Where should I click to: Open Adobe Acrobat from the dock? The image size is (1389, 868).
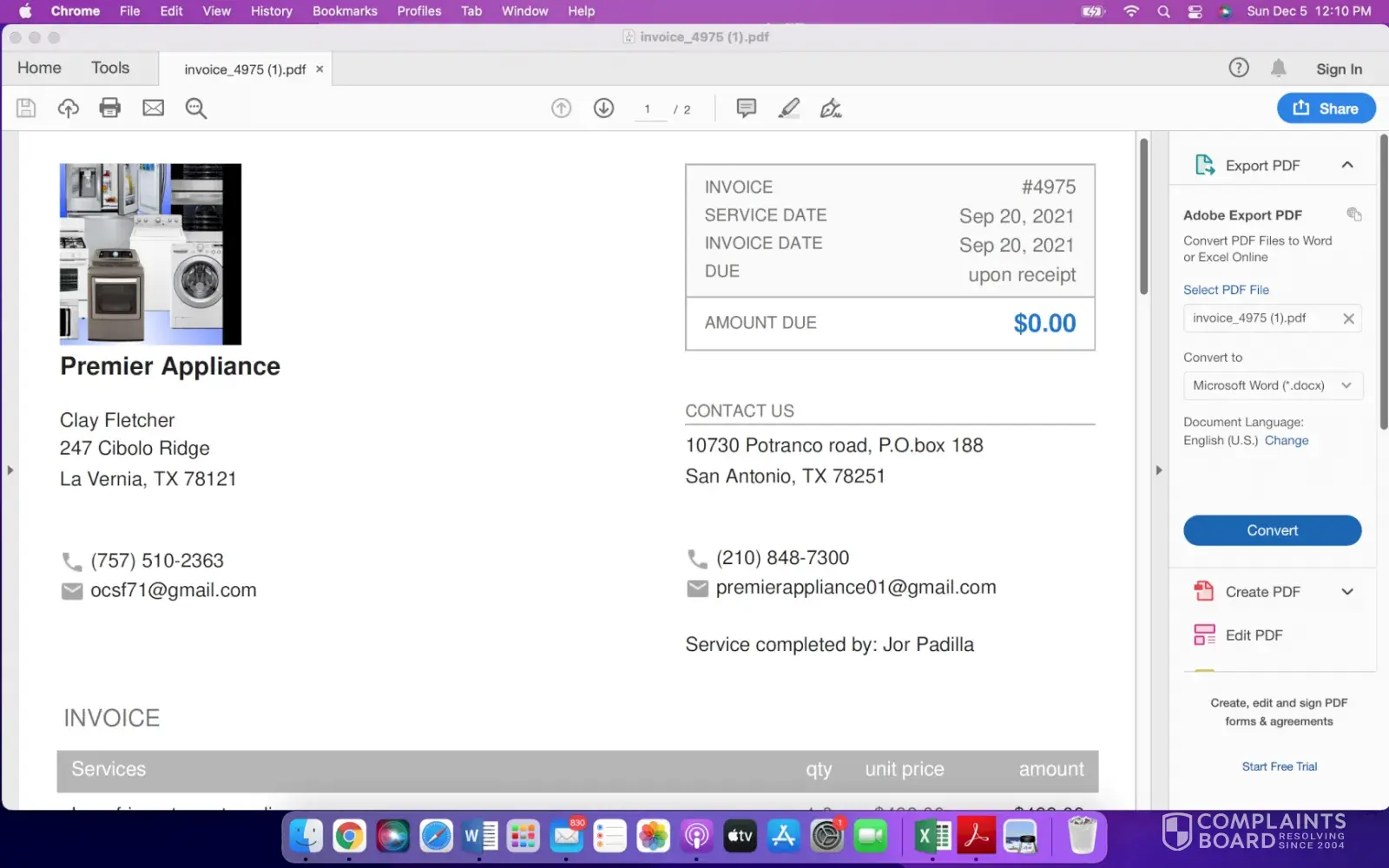(x=976, y=836)
